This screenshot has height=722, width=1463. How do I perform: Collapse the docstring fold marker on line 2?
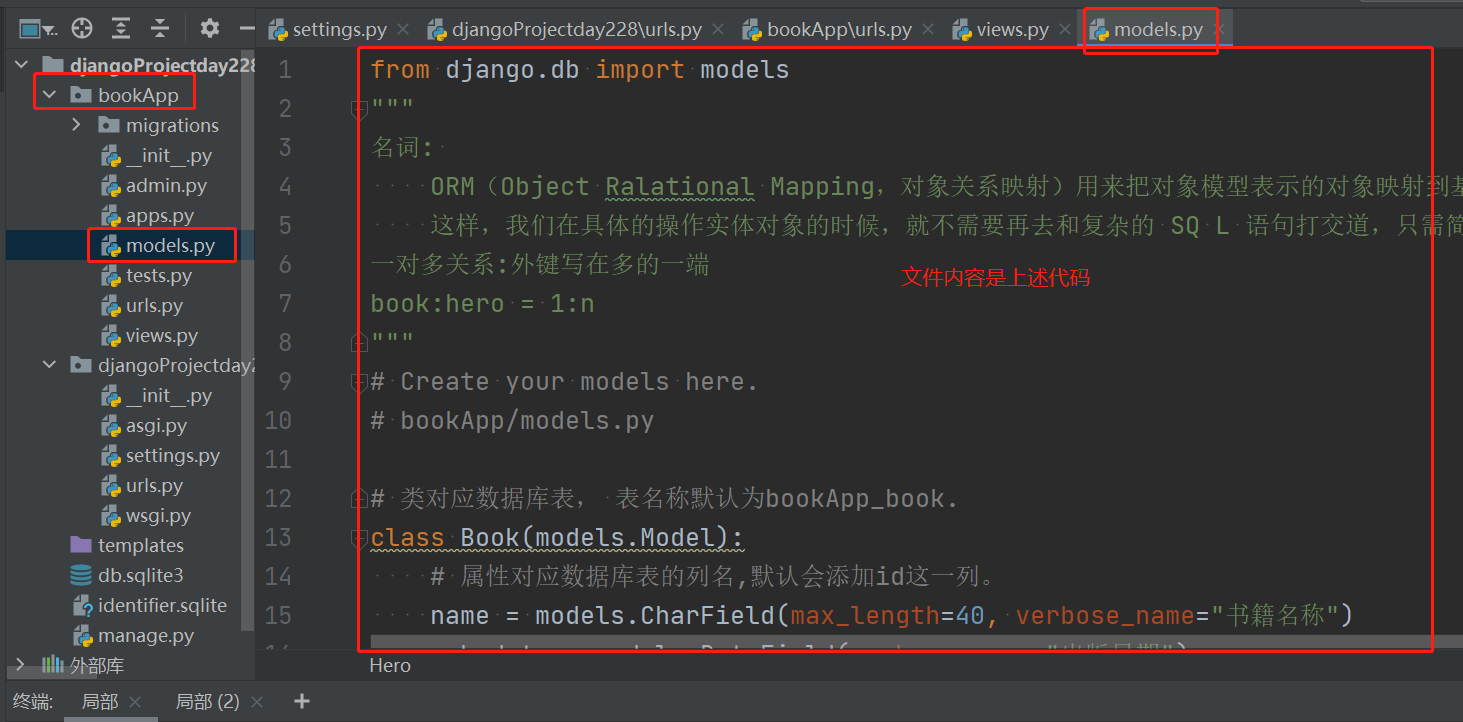pos(358,109)
